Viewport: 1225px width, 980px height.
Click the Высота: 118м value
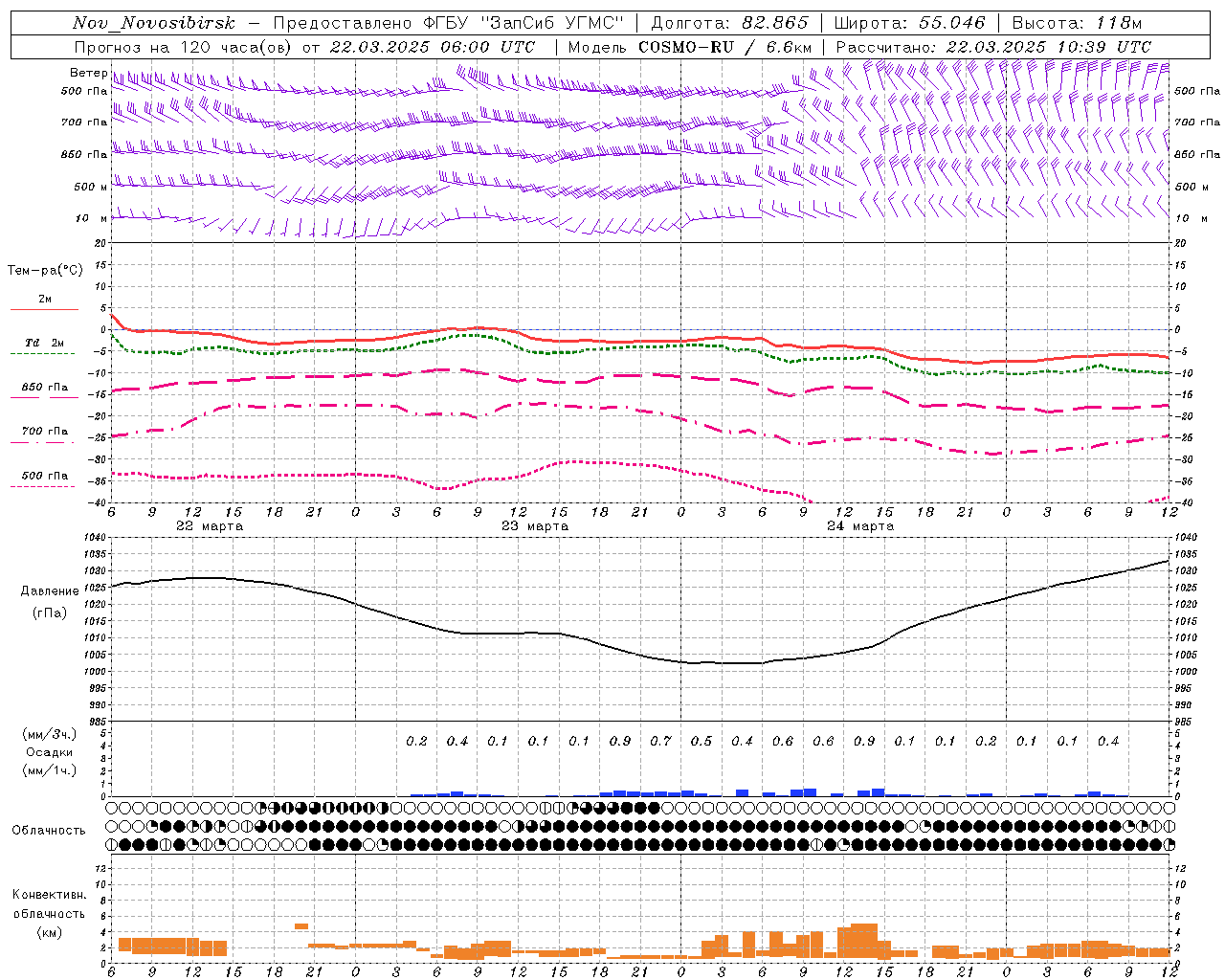point(1077,23)
